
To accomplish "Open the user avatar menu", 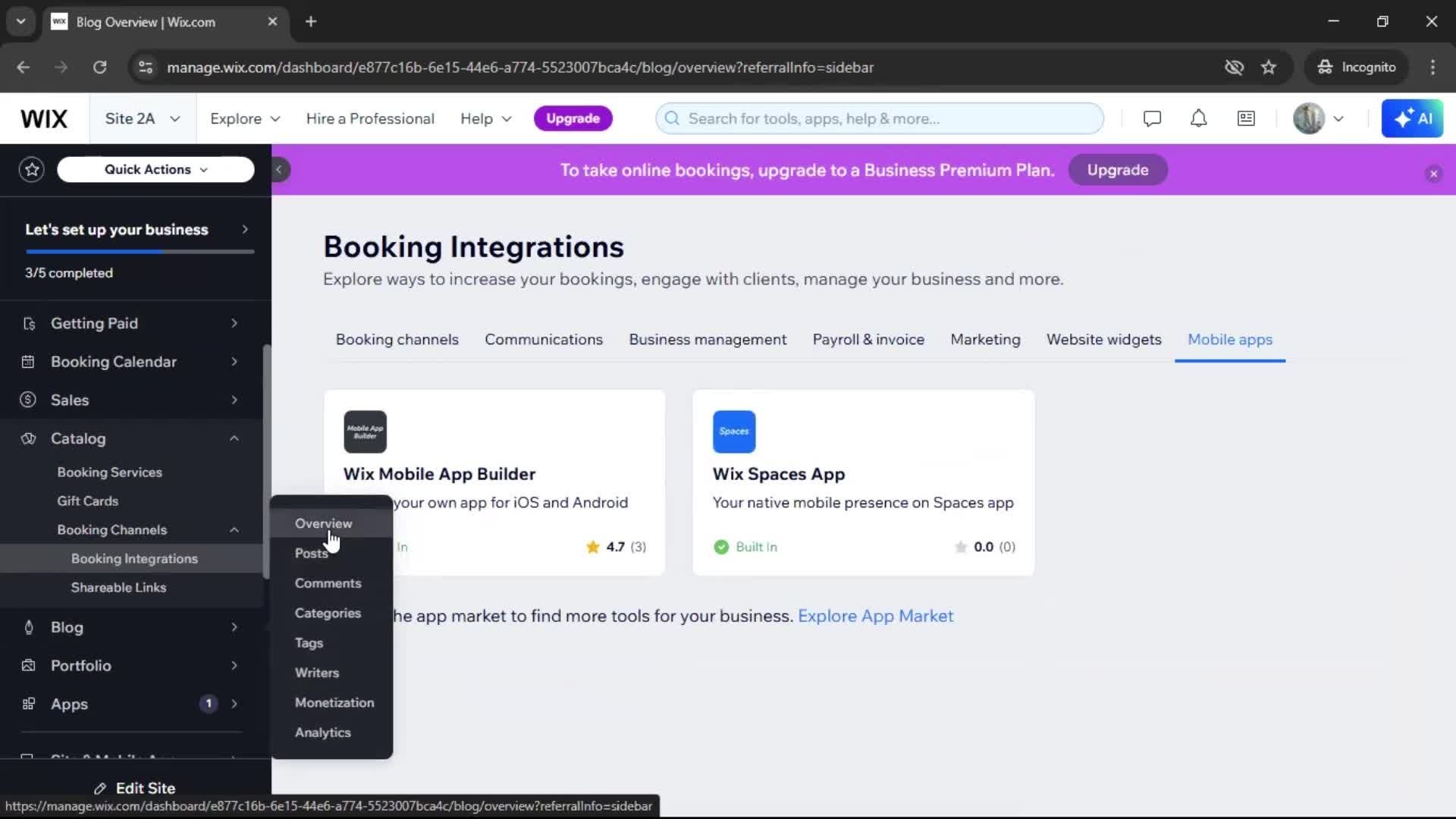I will (x=1318, y=119).
